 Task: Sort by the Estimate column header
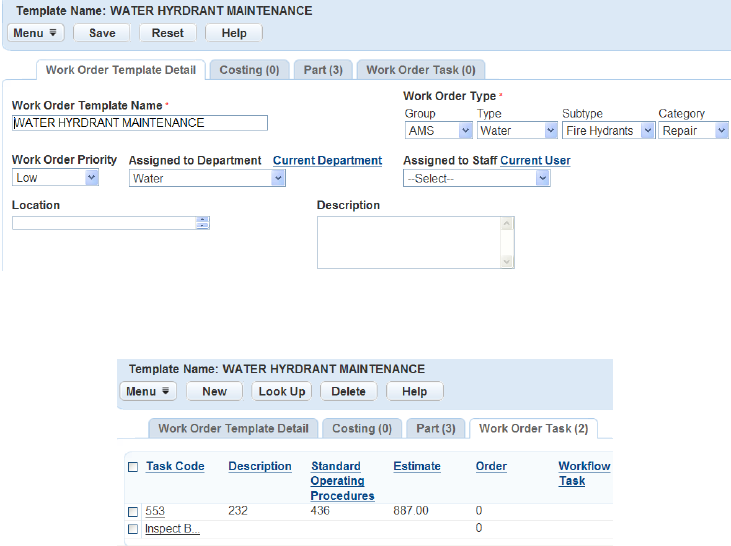417,466
